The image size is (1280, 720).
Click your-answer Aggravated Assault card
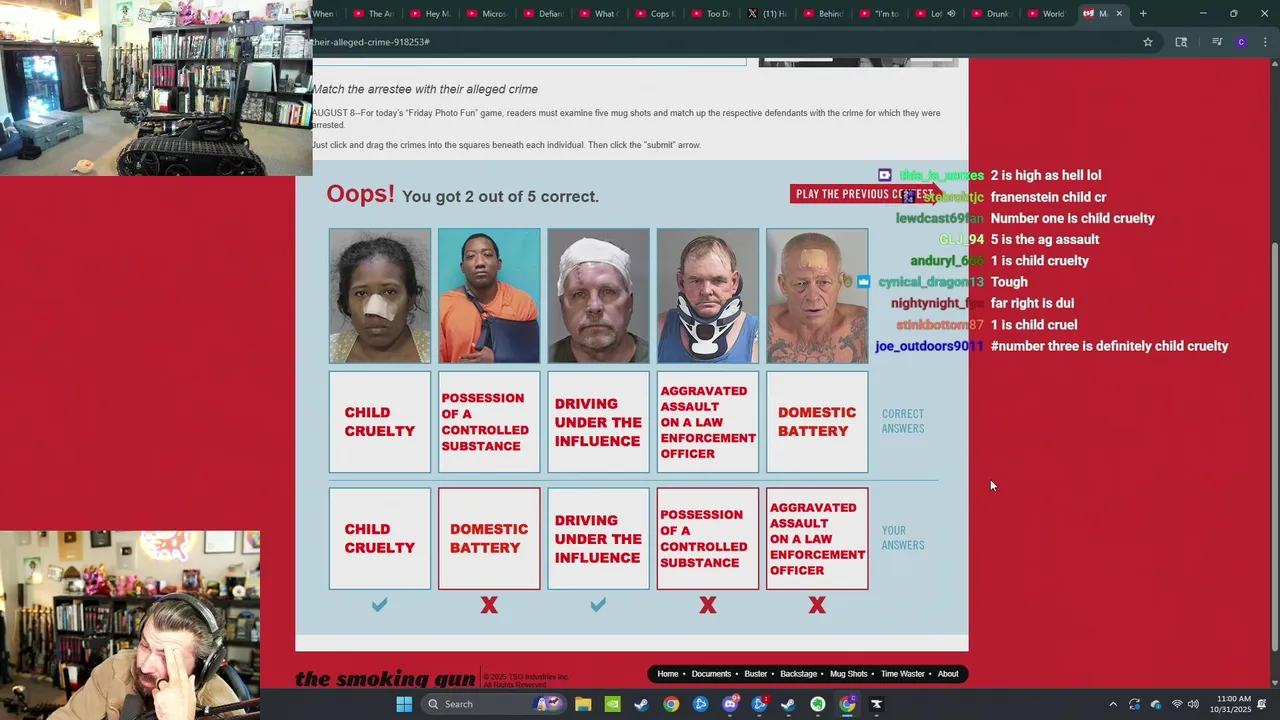click(x=817, y=539)
